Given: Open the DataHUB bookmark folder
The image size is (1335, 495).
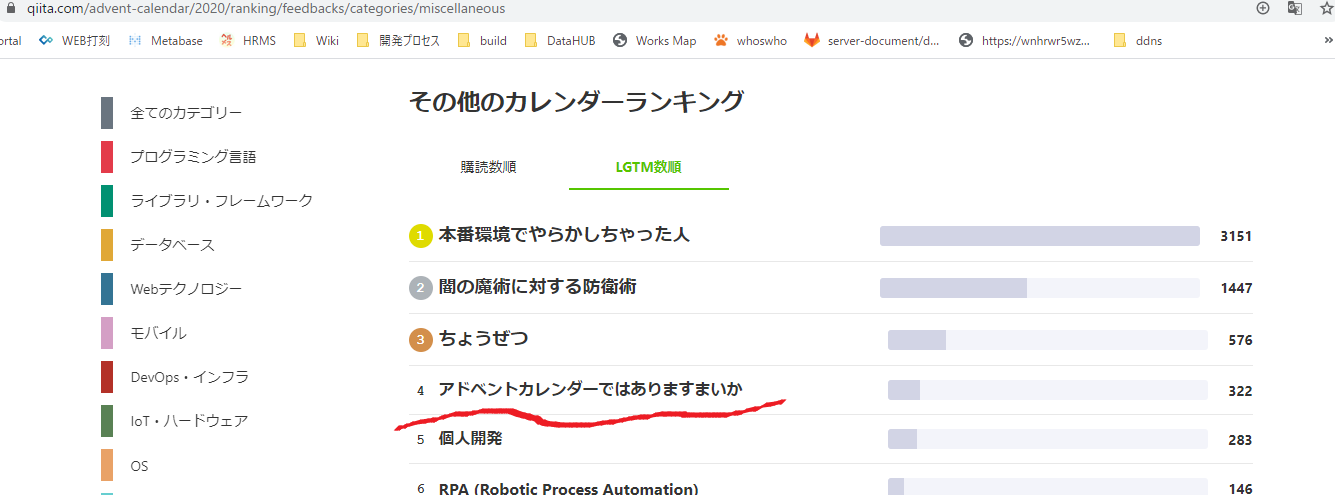Looking at the screenshot, I should pyautogui.click(x=559, y=41).
